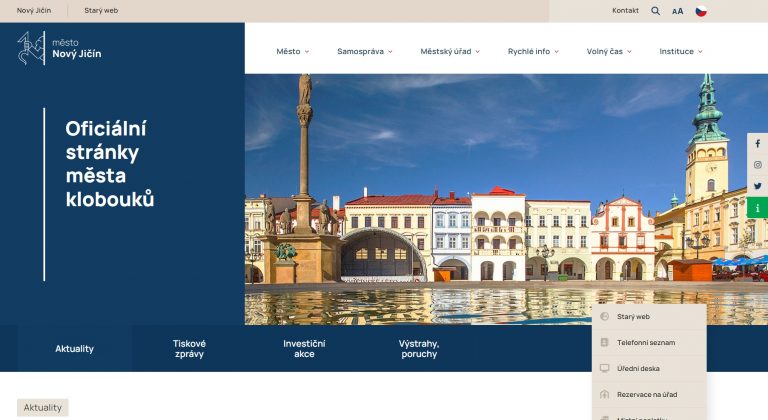768x420 pixels.
Task: Click the Telefonní seznam book icon
Action: point(604,342)
